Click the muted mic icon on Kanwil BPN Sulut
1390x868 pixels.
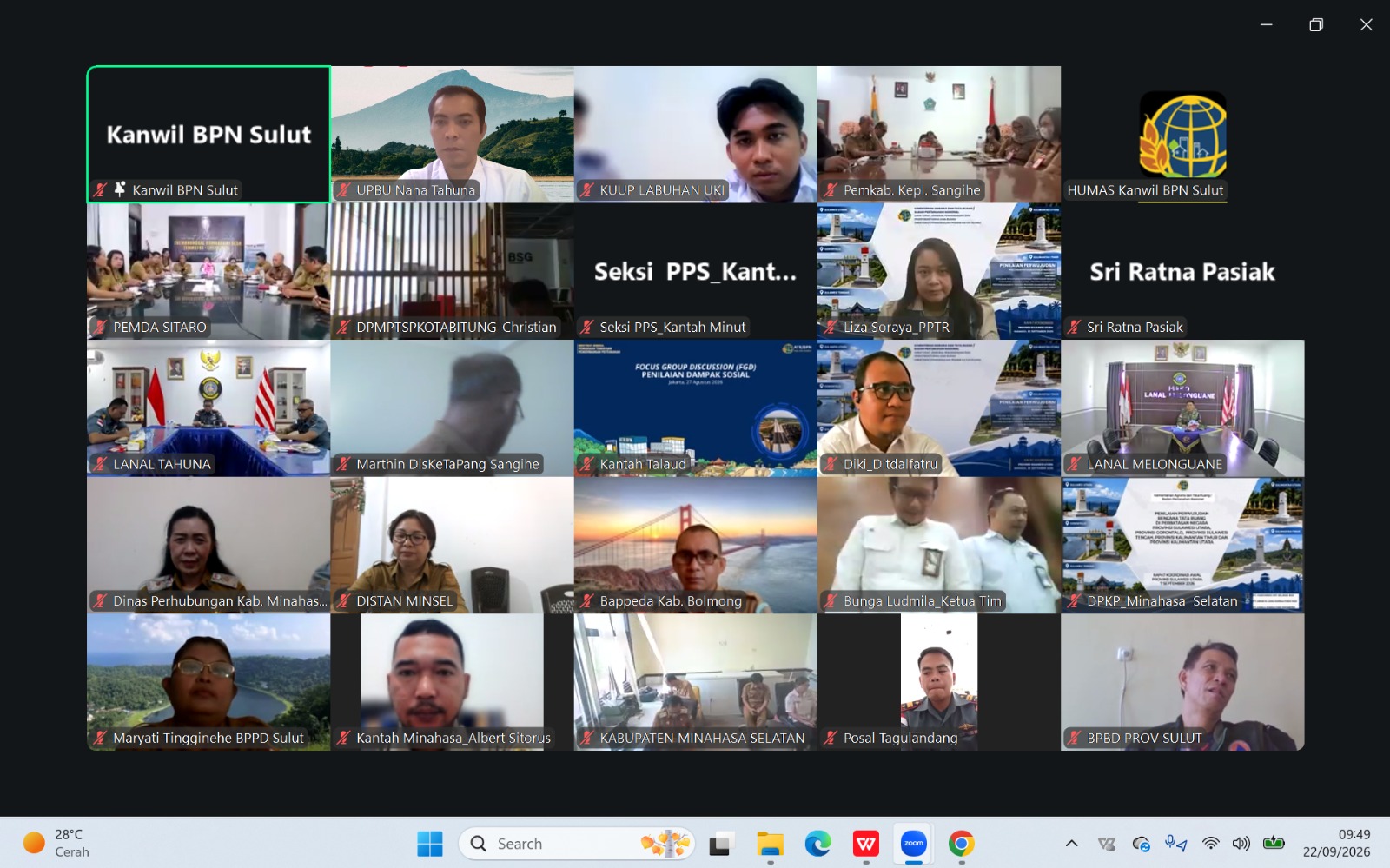pyautogui.click(x=101, y=189)
